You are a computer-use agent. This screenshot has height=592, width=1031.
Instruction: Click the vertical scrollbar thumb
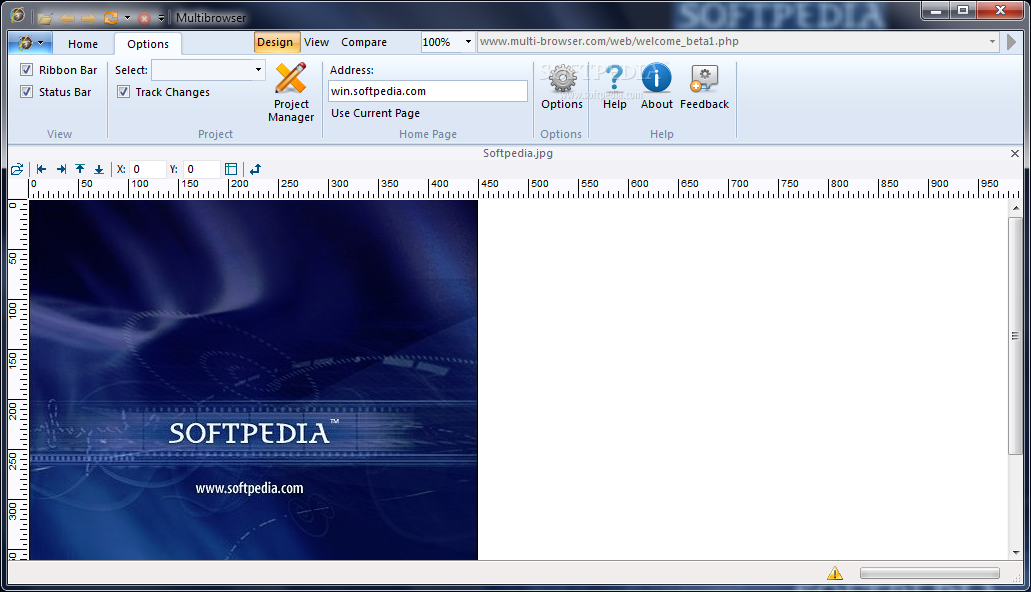[1016, 335]
